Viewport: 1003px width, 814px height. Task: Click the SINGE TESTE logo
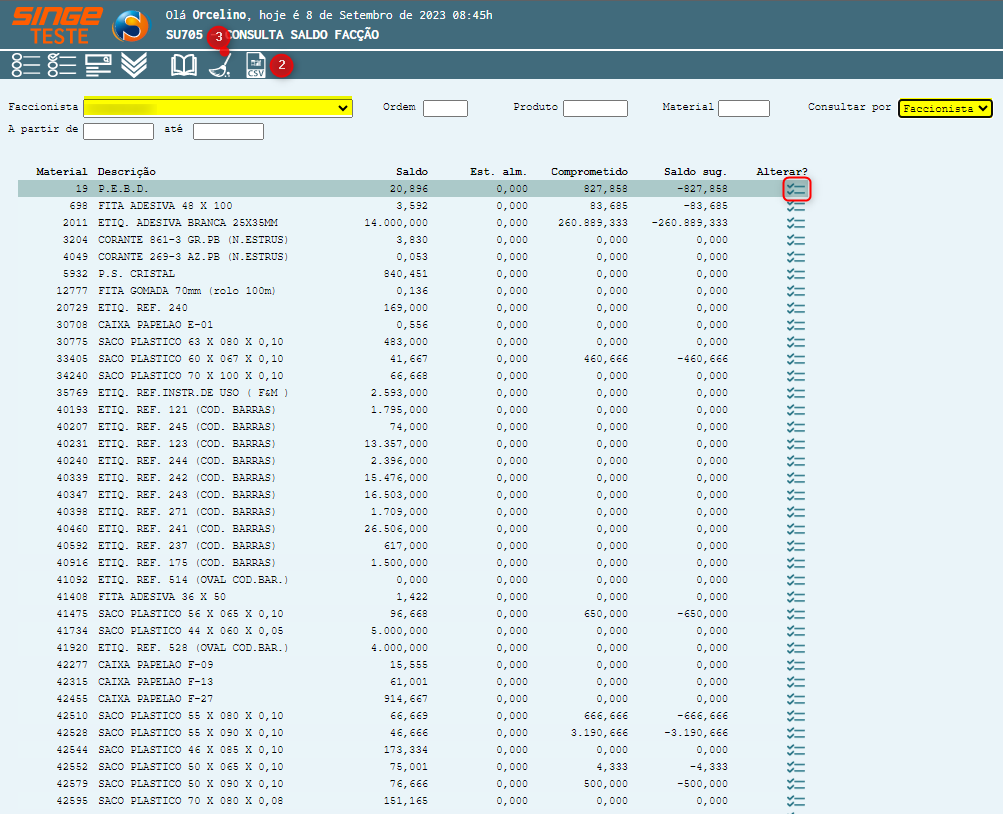point(57,26)
